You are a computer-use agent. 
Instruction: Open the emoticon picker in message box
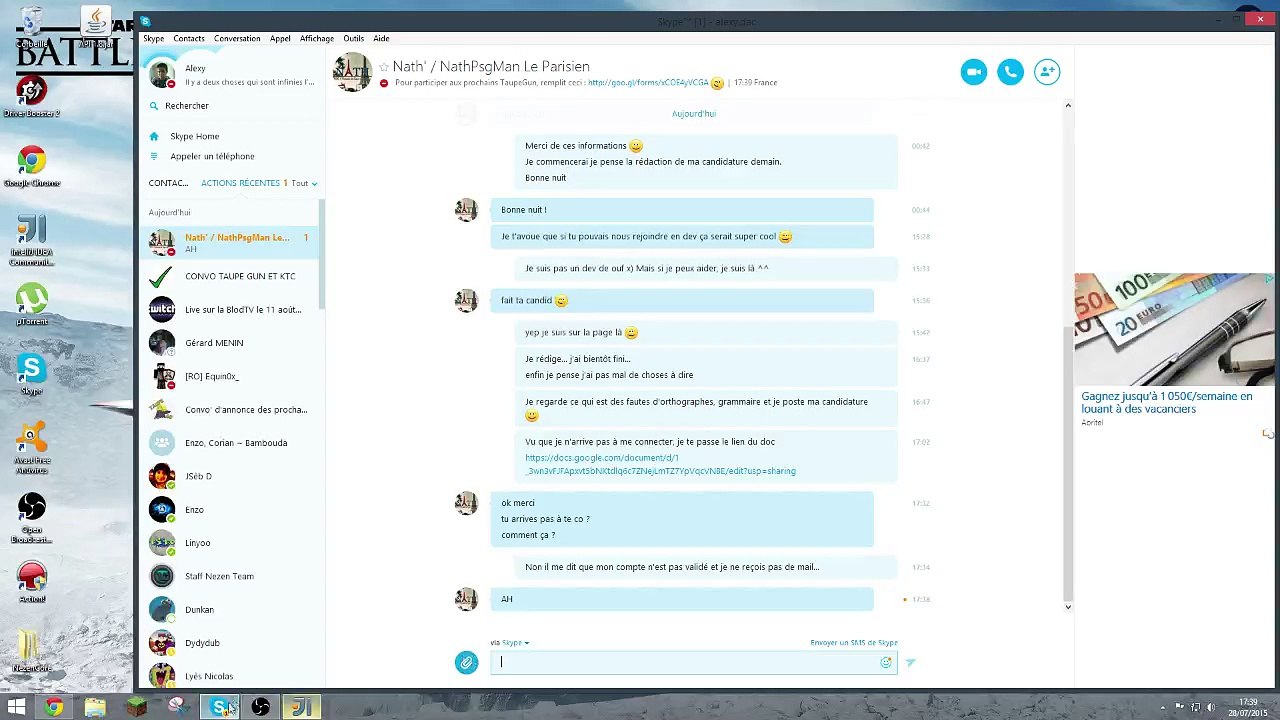[x=885, y=662]
